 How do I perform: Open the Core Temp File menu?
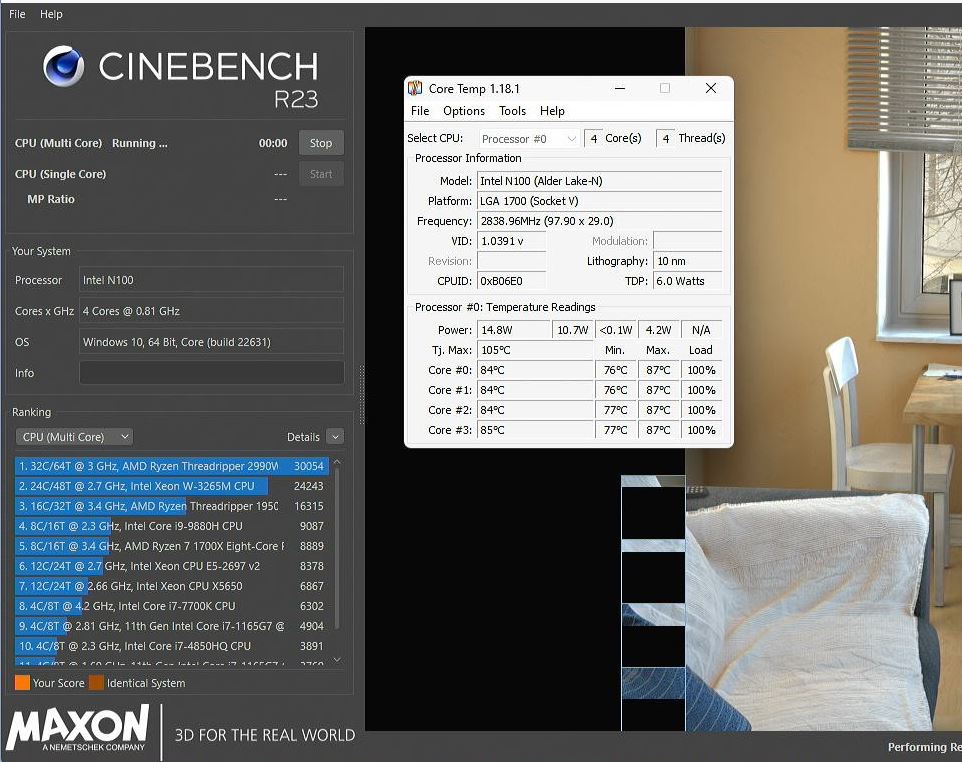(x=420, y=111)
